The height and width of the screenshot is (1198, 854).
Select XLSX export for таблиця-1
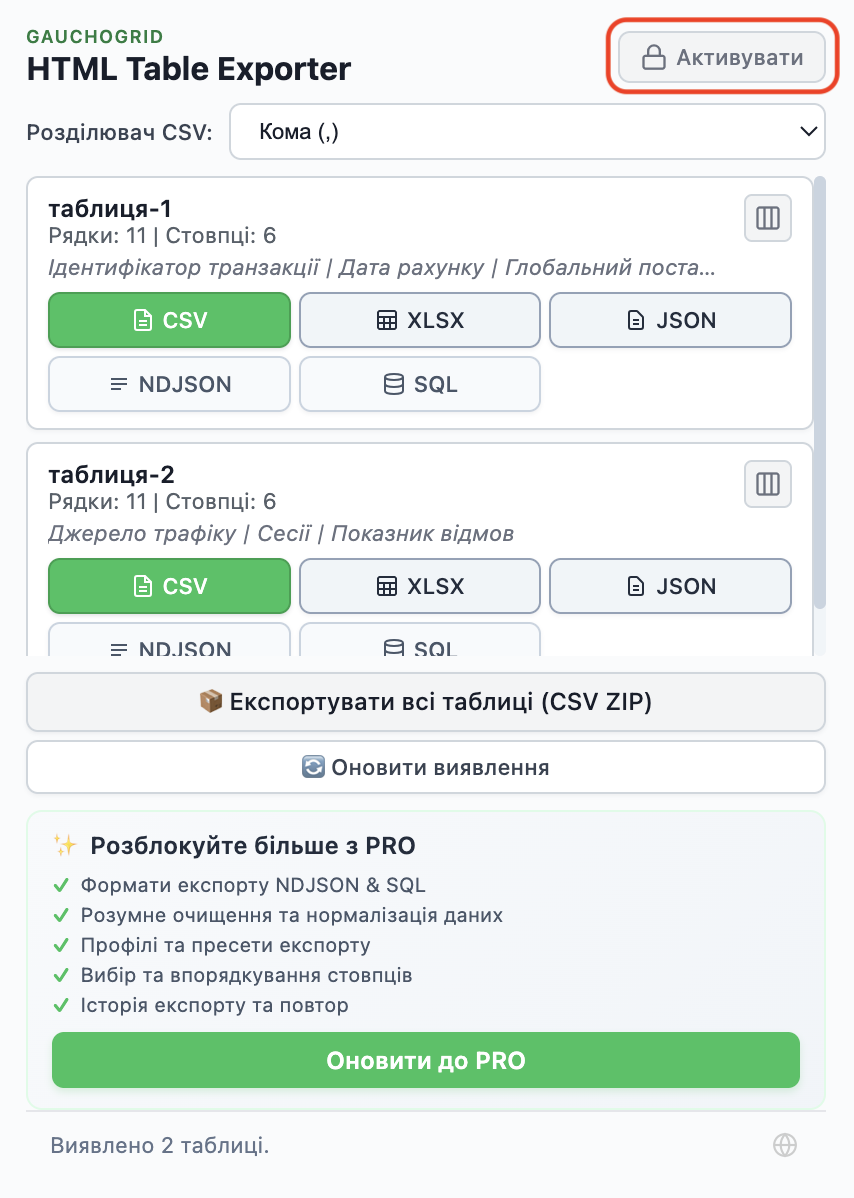[x=419, y=320]
